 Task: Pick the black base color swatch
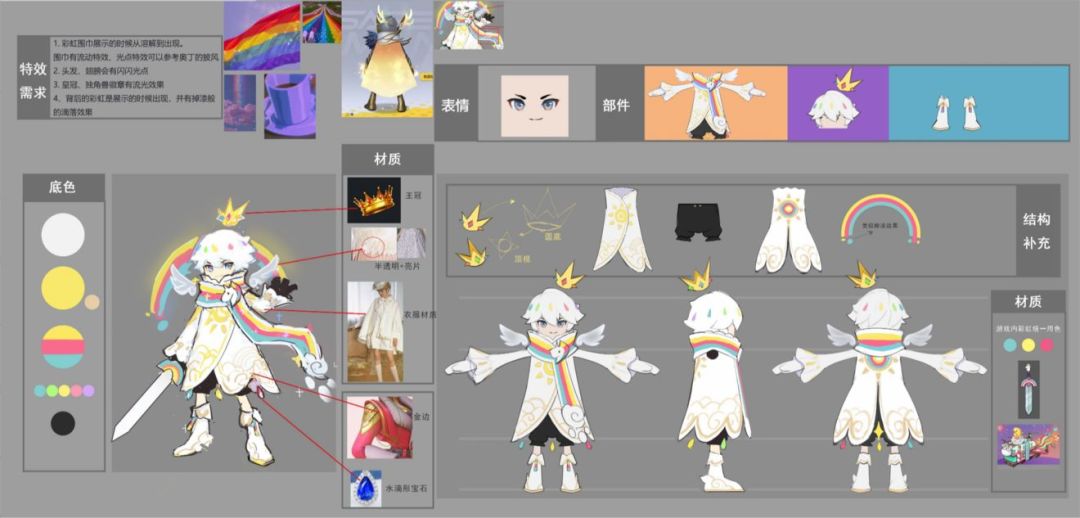(x=63, y=423)
